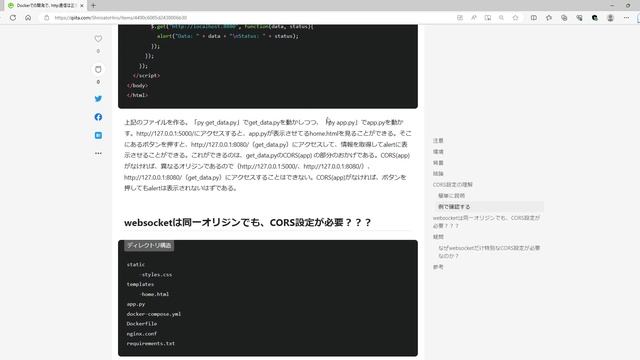Open websocket section link in sidebar contents
The width and height of the screenshot is (640, 360).
[x=487, y=222]
